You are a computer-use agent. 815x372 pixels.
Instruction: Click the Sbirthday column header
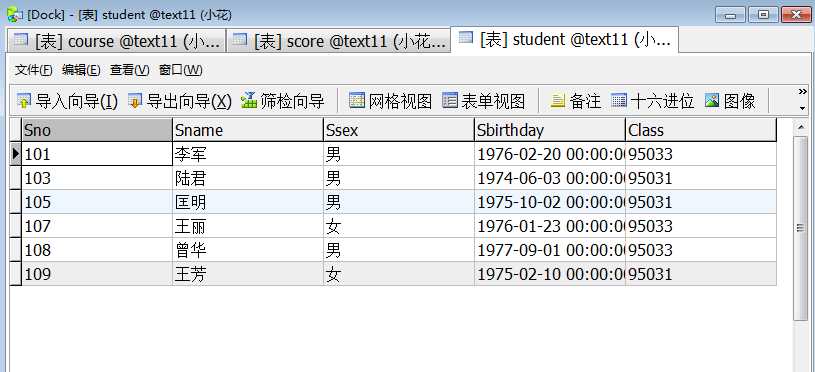(x=550, y=130)
